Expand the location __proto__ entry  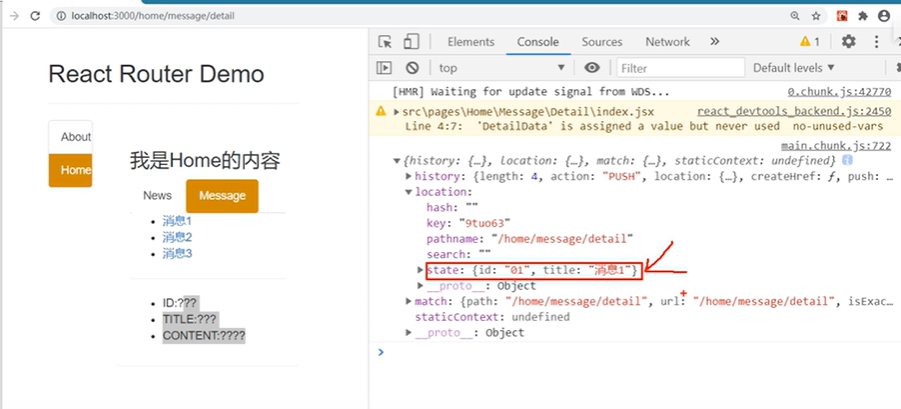coord(421,285)
